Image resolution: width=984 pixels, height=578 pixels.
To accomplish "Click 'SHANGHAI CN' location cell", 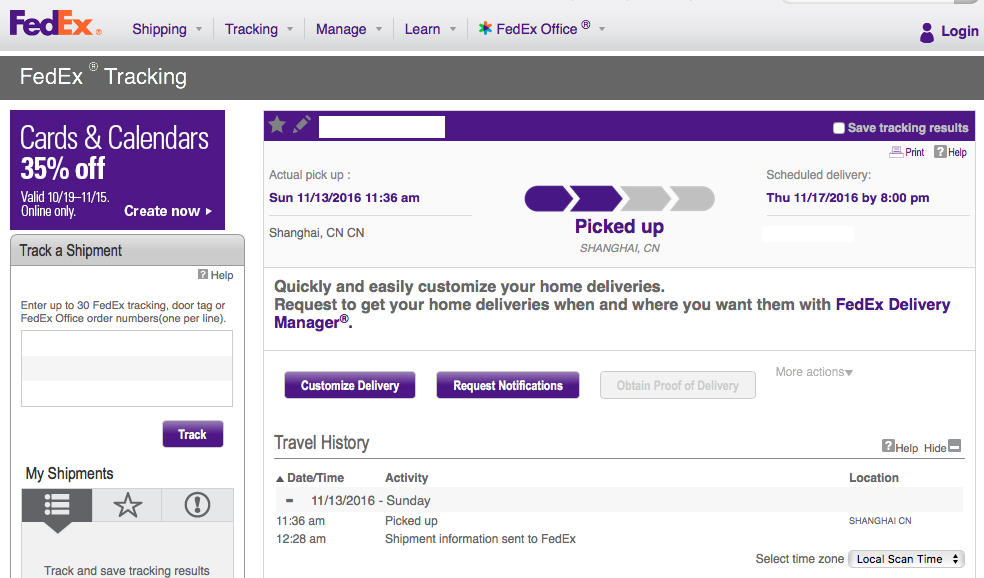I will click(880, 521).
